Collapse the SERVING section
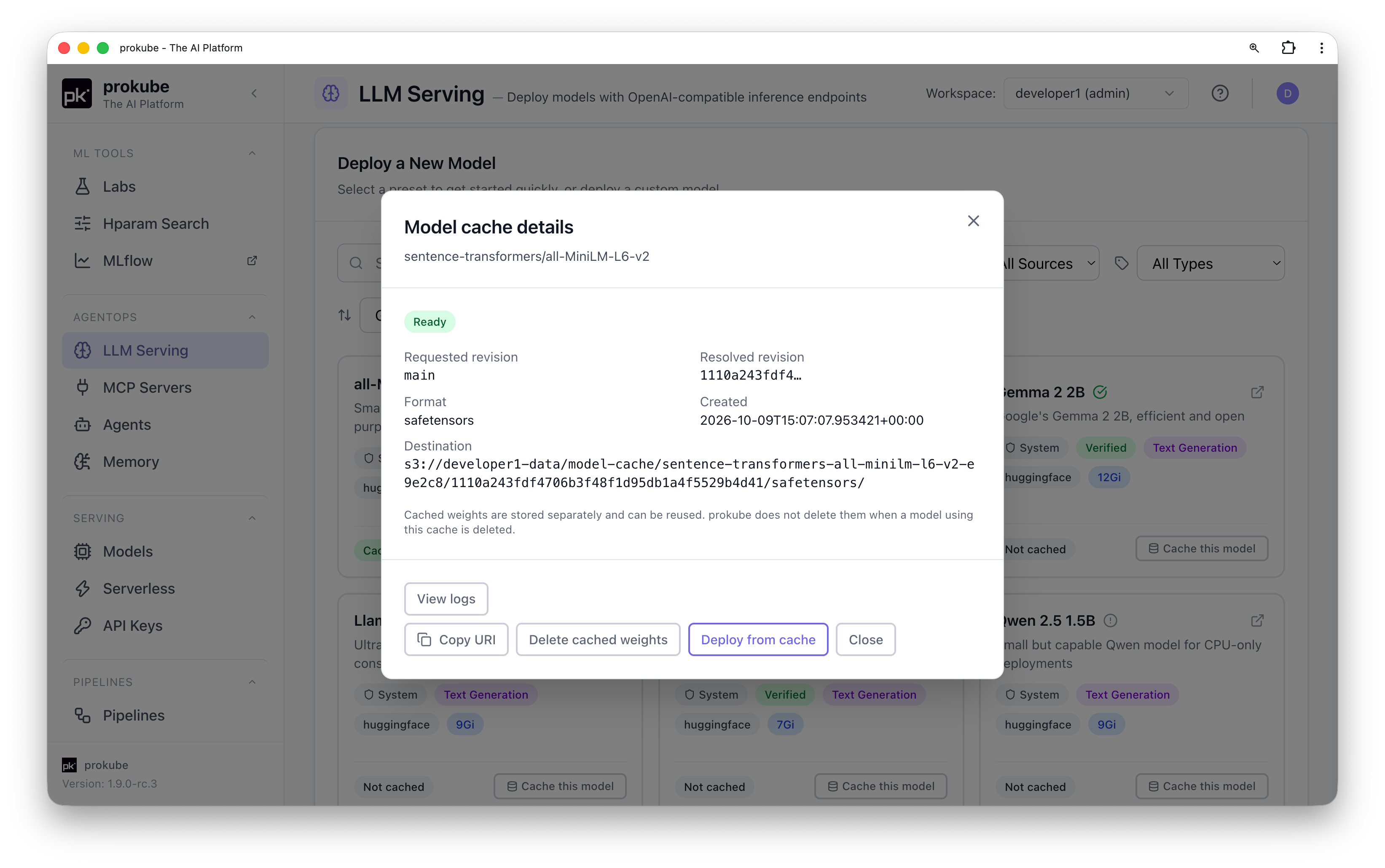This screenshot has width=1385, height=868. [252, 518]
